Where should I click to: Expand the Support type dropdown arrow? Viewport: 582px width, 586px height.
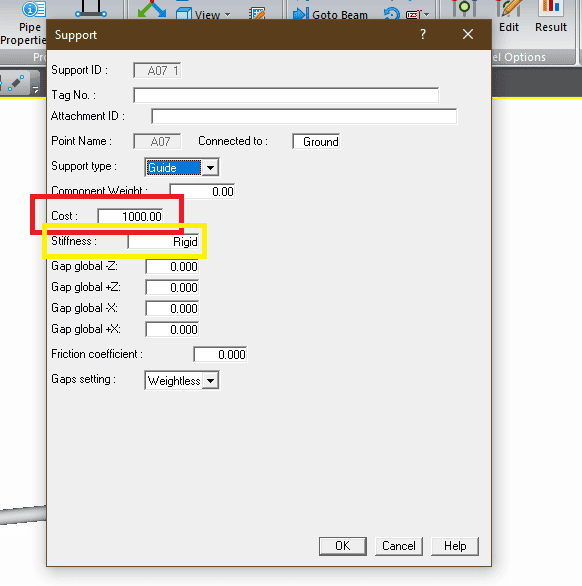click(x=210, y=167)
